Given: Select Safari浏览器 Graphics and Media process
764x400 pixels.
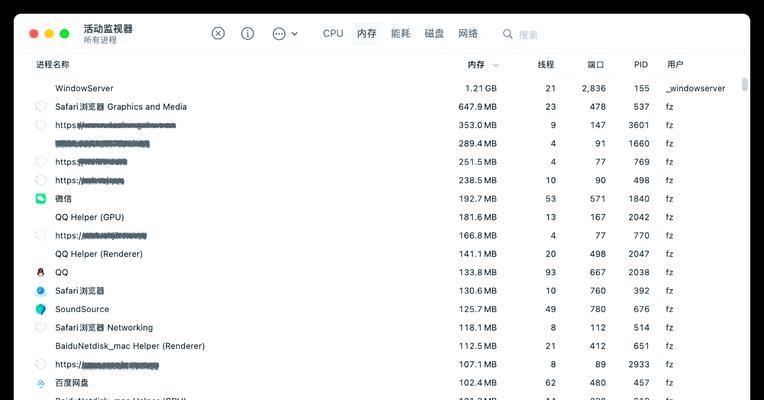Looking at the screenshot, I should [121, 107].
